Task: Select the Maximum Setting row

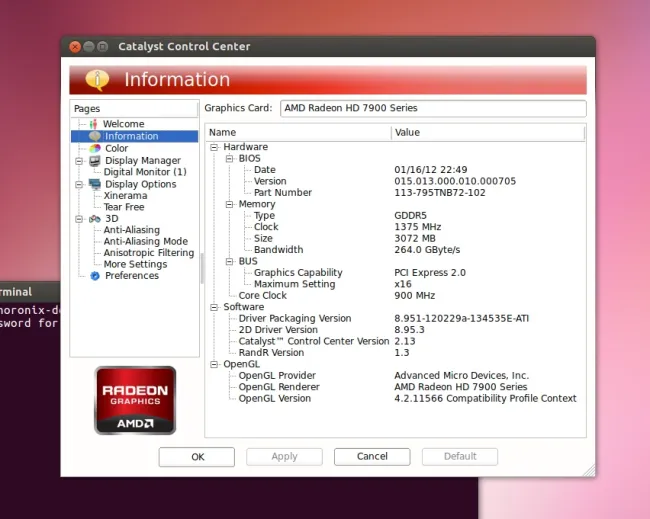Action: (395, 284)
